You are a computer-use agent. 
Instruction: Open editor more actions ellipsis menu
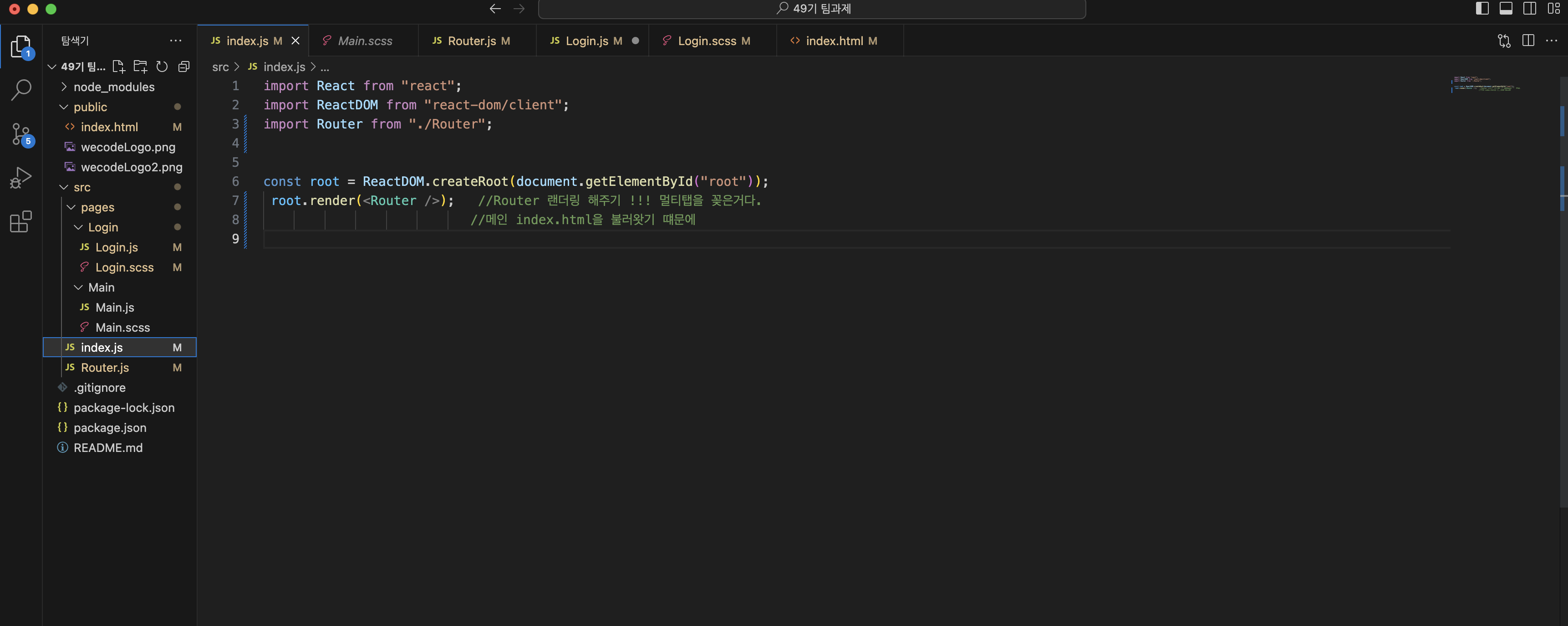1552,41
